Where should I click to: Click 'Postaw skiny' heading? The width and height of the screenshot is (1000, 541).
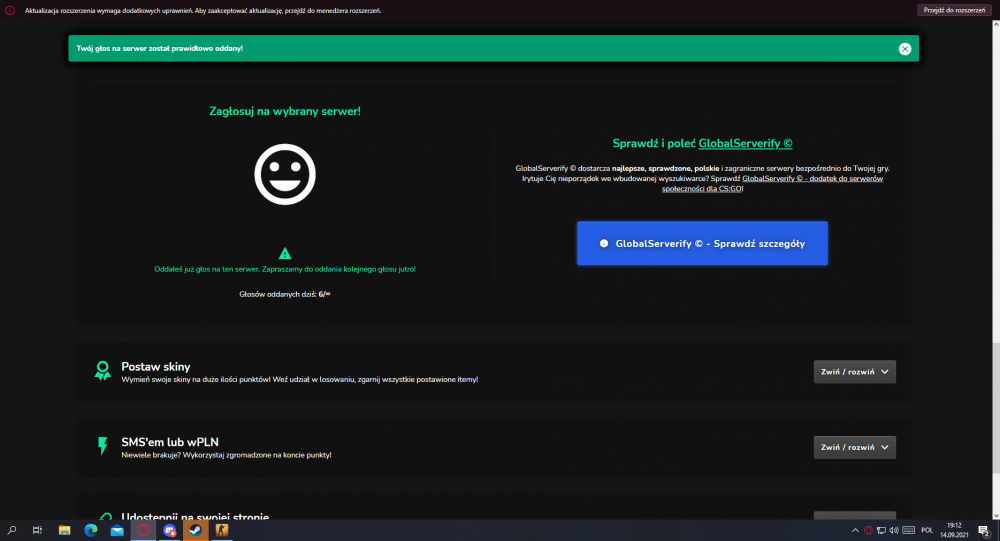coord(156,367)
